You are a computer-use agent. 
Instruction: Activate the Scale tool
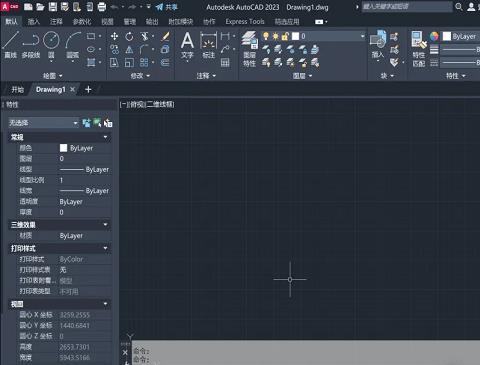129,63
